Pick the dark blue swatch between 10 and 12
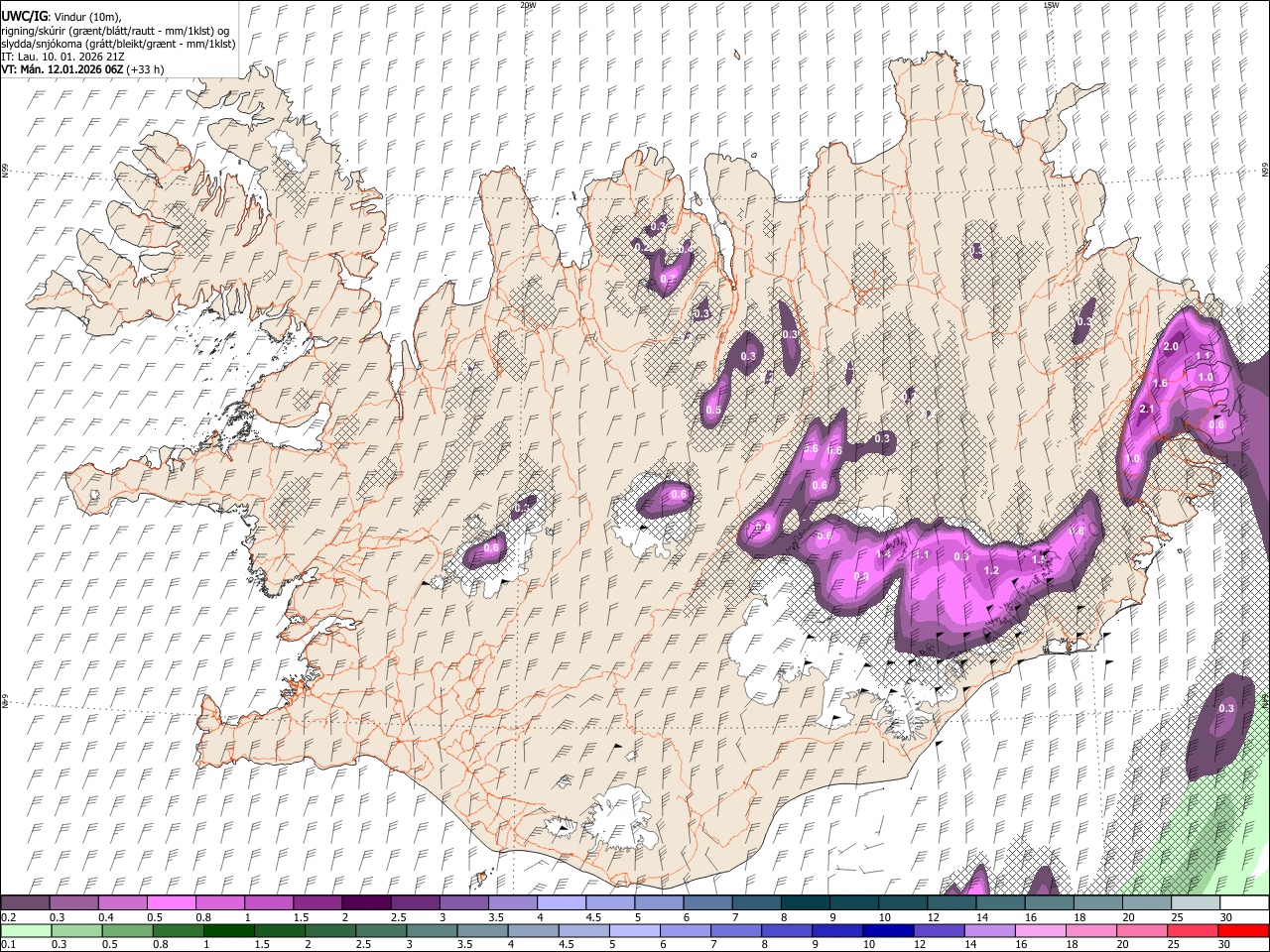The image size is (1270, 952). 886,930
